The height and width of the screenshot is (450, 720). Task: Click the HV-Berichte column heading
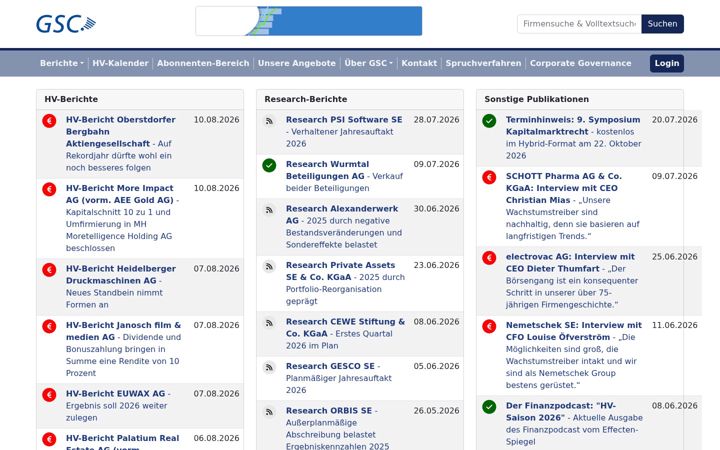71,99
